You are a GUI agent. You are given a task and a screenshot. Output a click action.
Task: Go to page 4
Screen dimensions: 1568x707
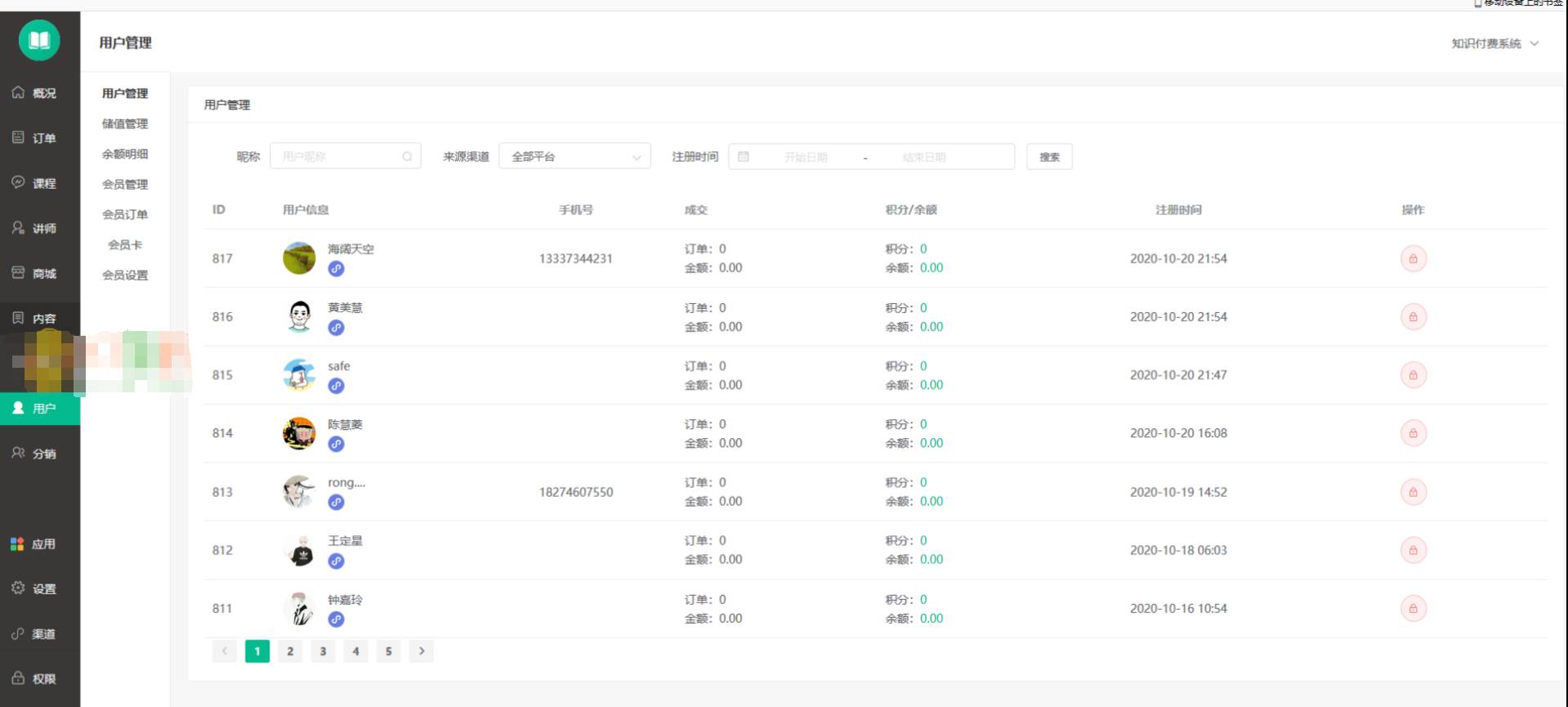pos(355,651)
